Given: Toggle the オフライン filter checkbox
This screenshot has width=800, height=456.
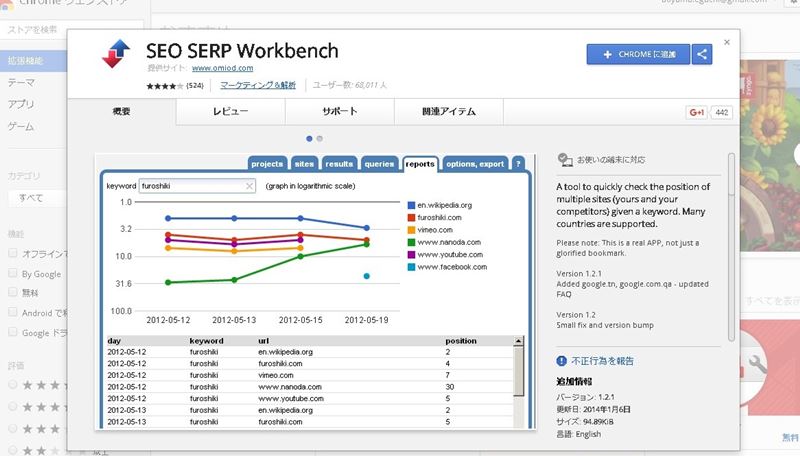Looking at the screenshot, I should 13,253.
